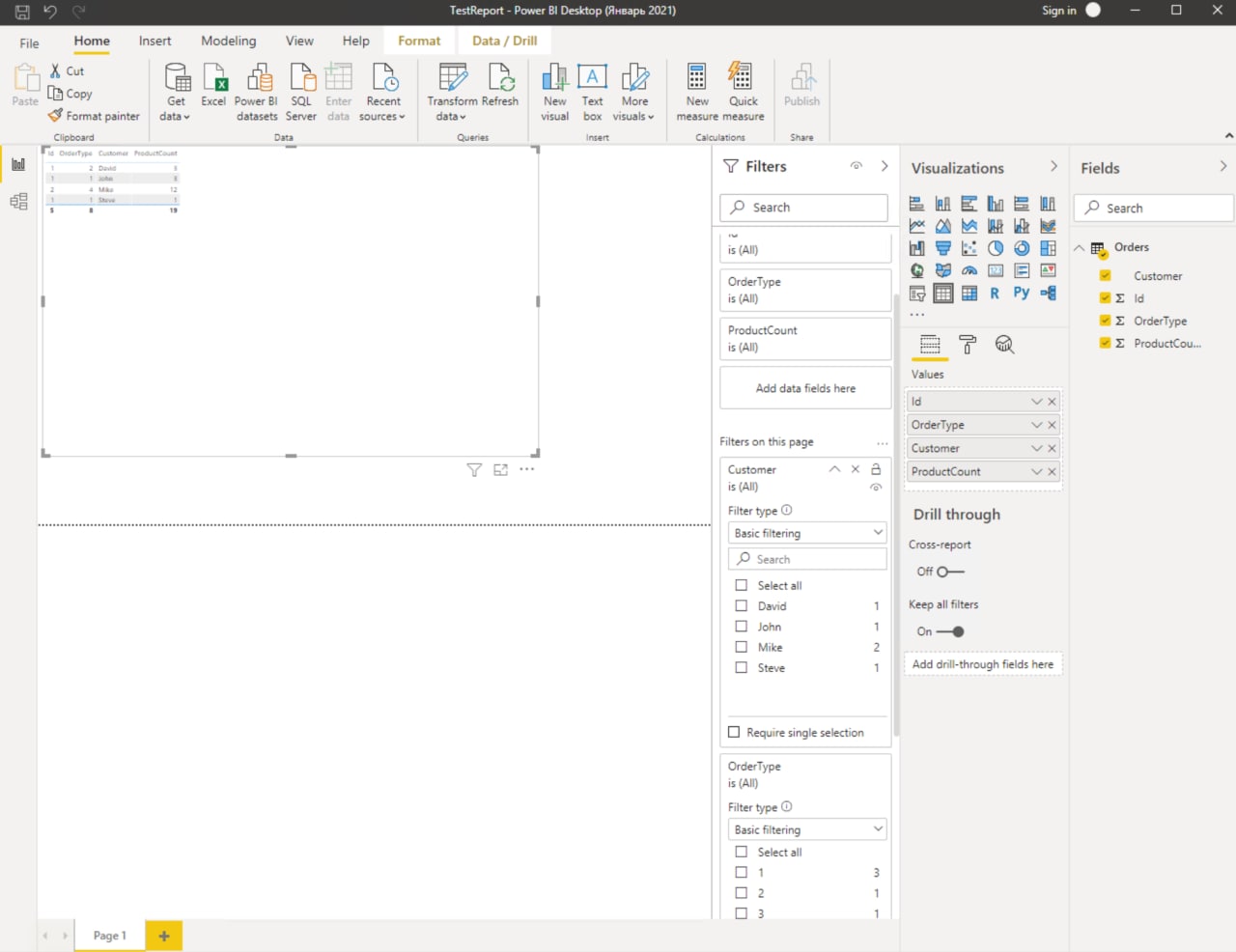
Task: Click Transform data button
Action: 452,92
